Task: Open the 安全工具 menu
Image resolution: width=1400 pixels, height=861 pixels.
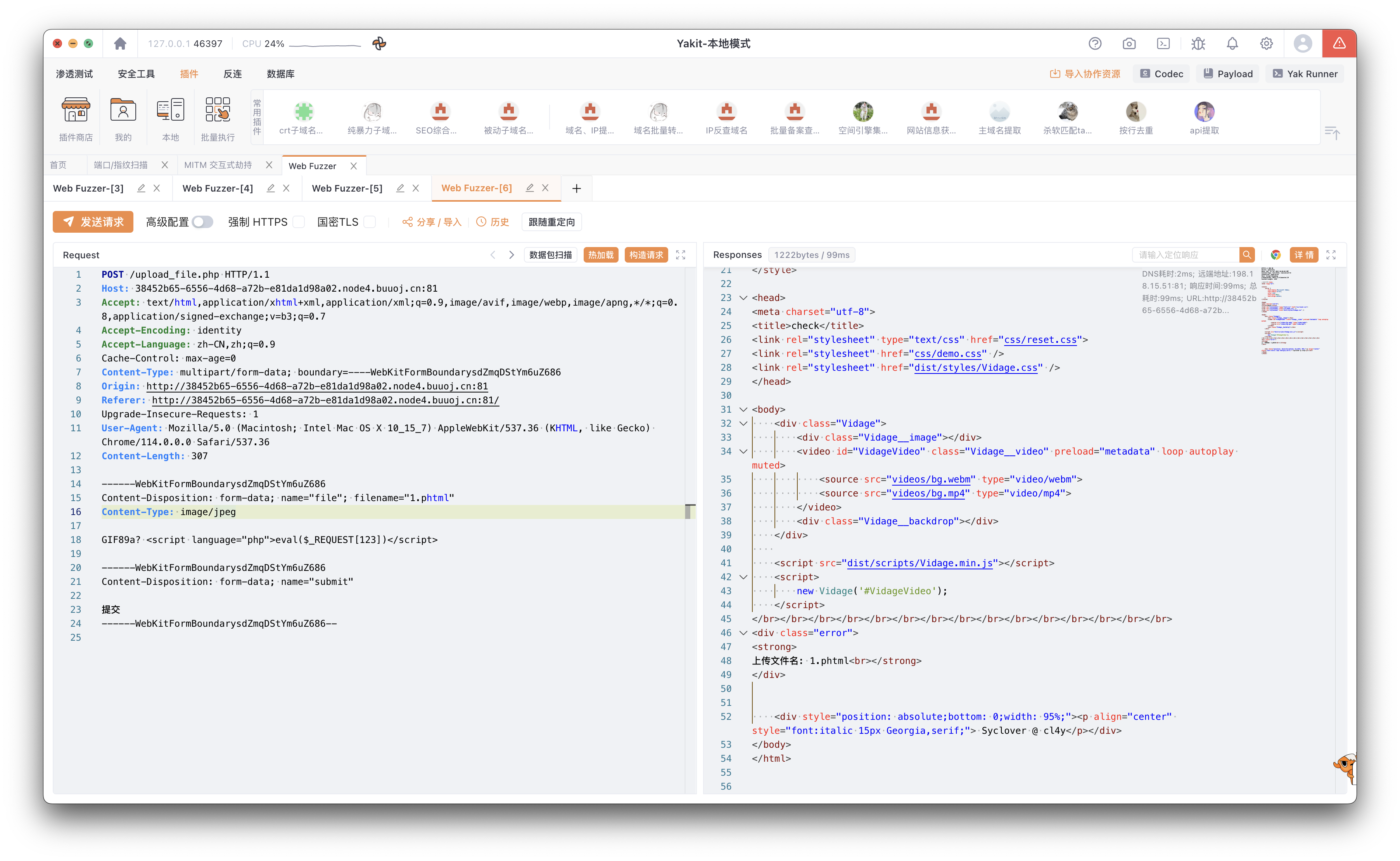Action: click(x=136, y=74)
